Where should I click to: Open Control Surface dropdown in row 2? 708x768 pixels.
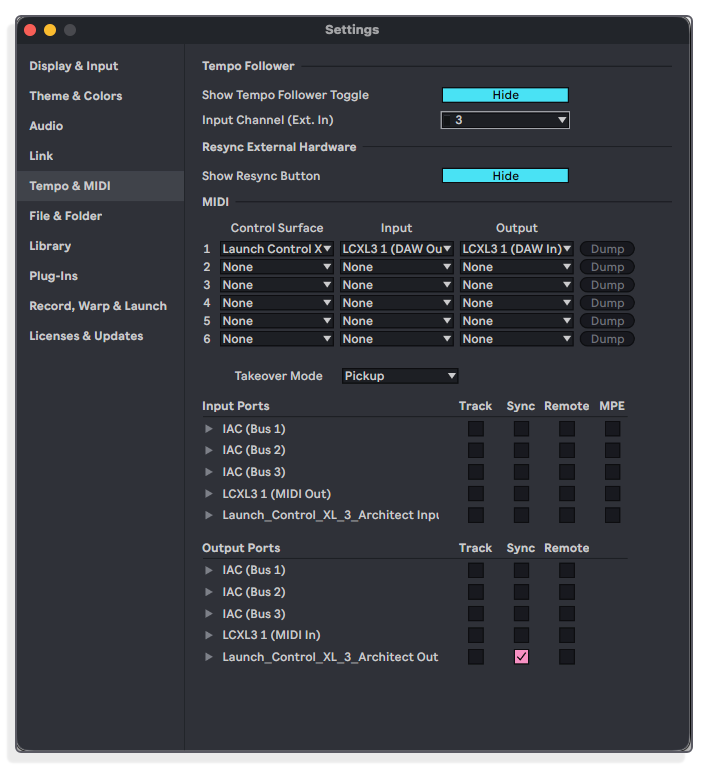[277, 267]
